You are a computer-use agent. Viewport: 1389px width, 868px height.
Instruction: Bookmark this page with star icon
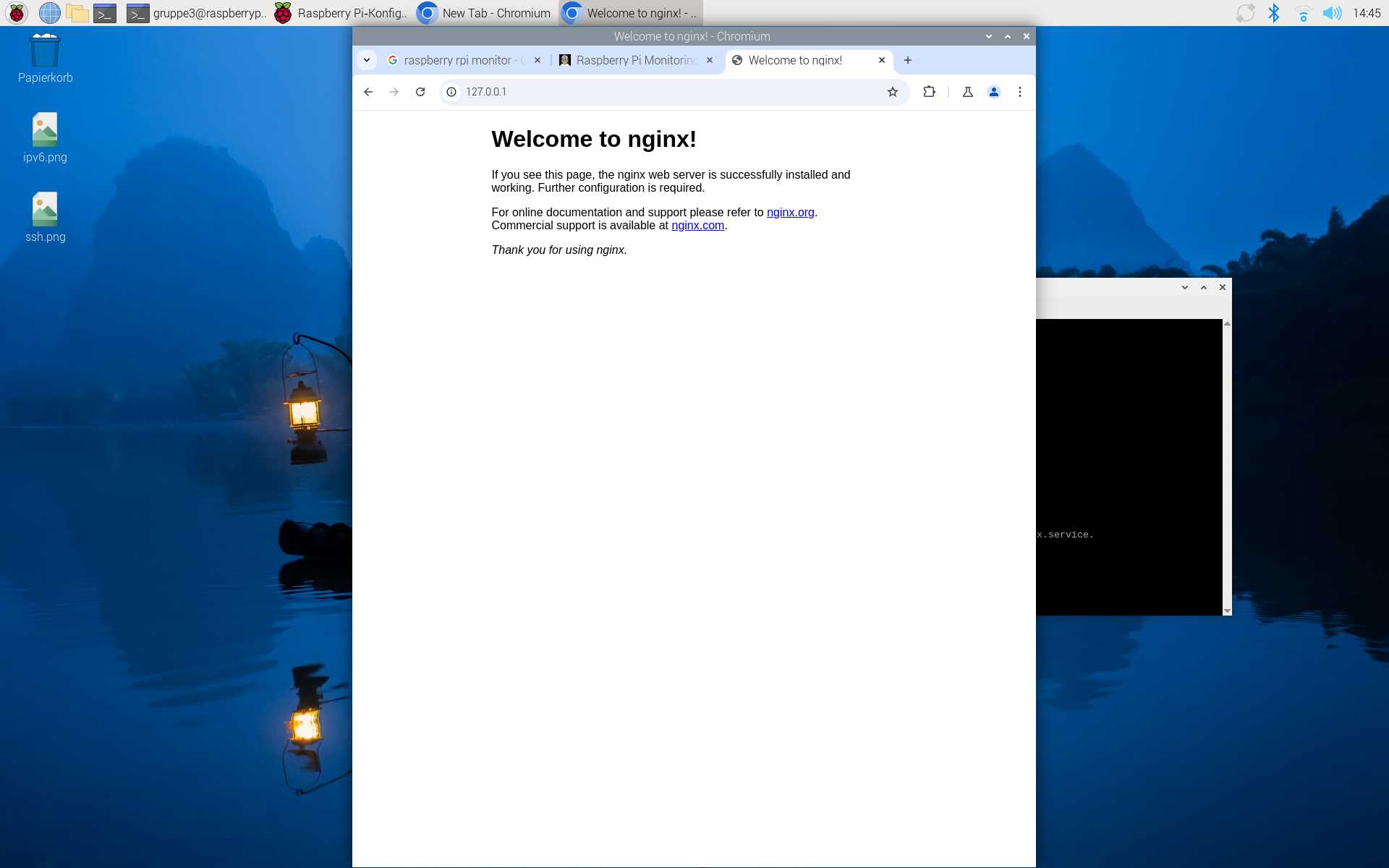coord(893,92)
